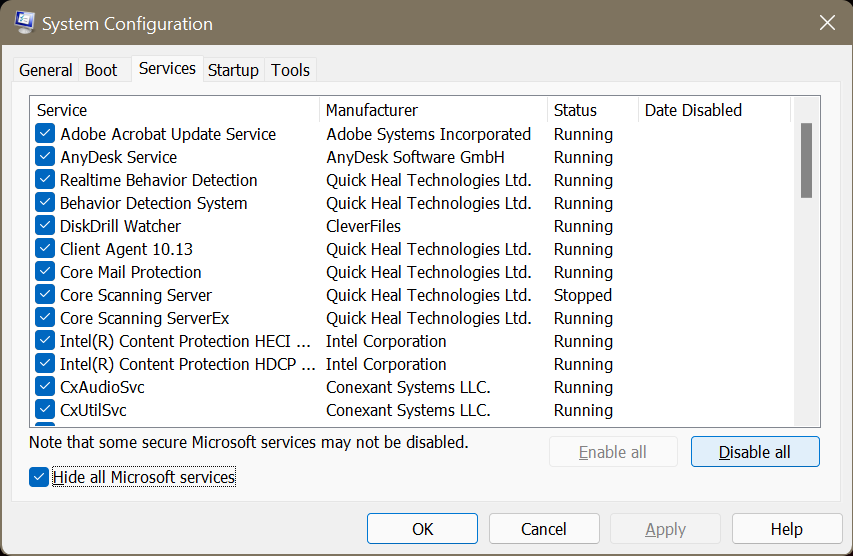Toggle Behavior Detection System checkbox
The height and width of the screenshot is (556, 853).
45,202
